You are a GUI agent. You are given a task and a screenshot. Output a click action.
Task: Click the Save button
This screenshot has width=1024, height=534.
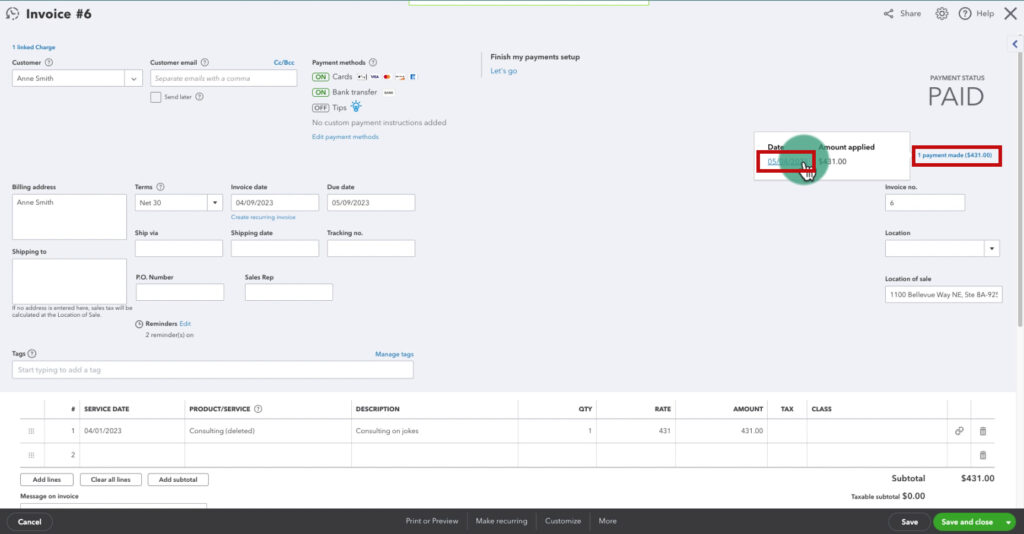[x=909, y=522]
